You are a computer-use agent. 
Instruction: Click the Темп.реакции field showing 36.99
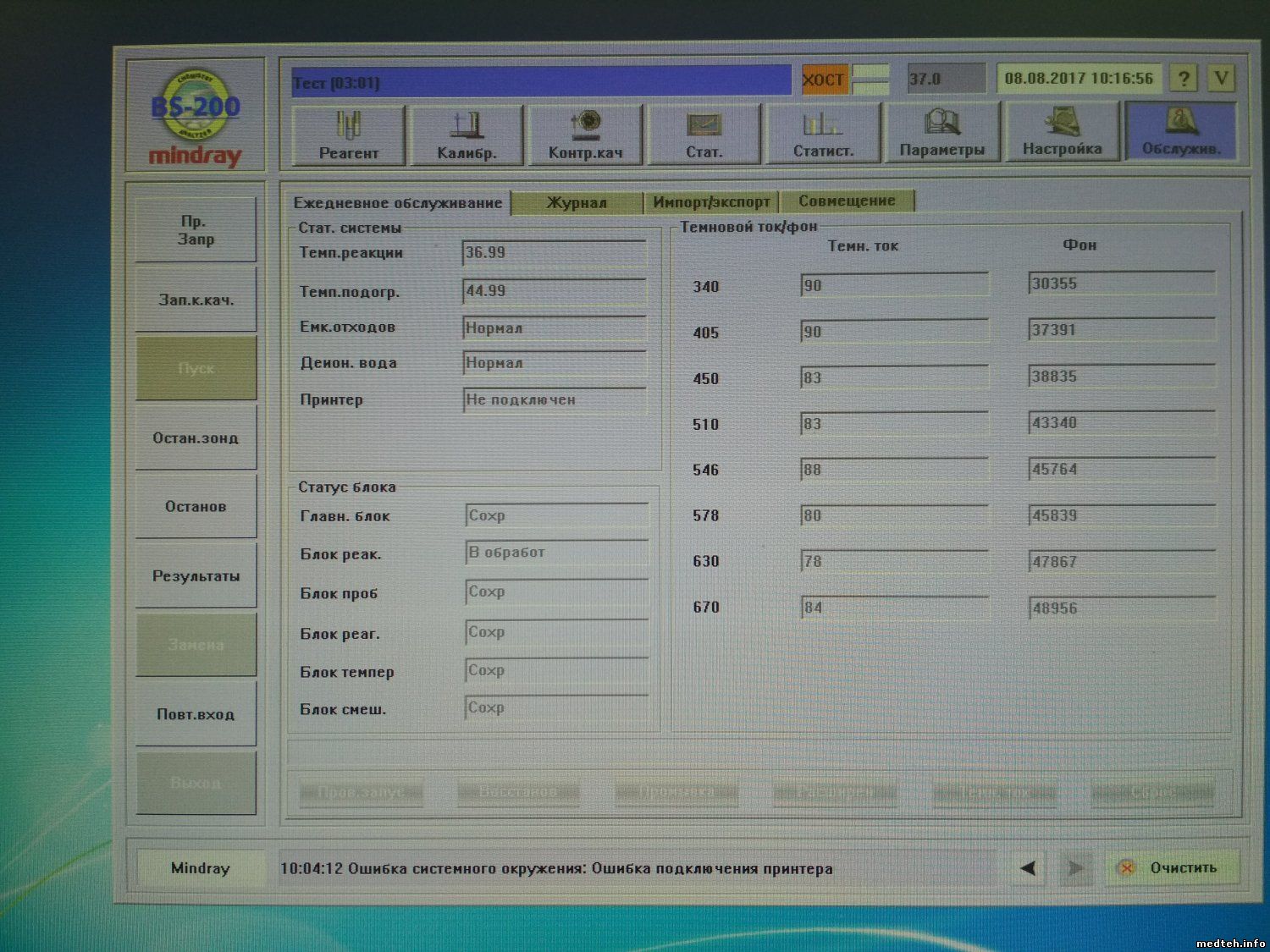pos(554,253)
